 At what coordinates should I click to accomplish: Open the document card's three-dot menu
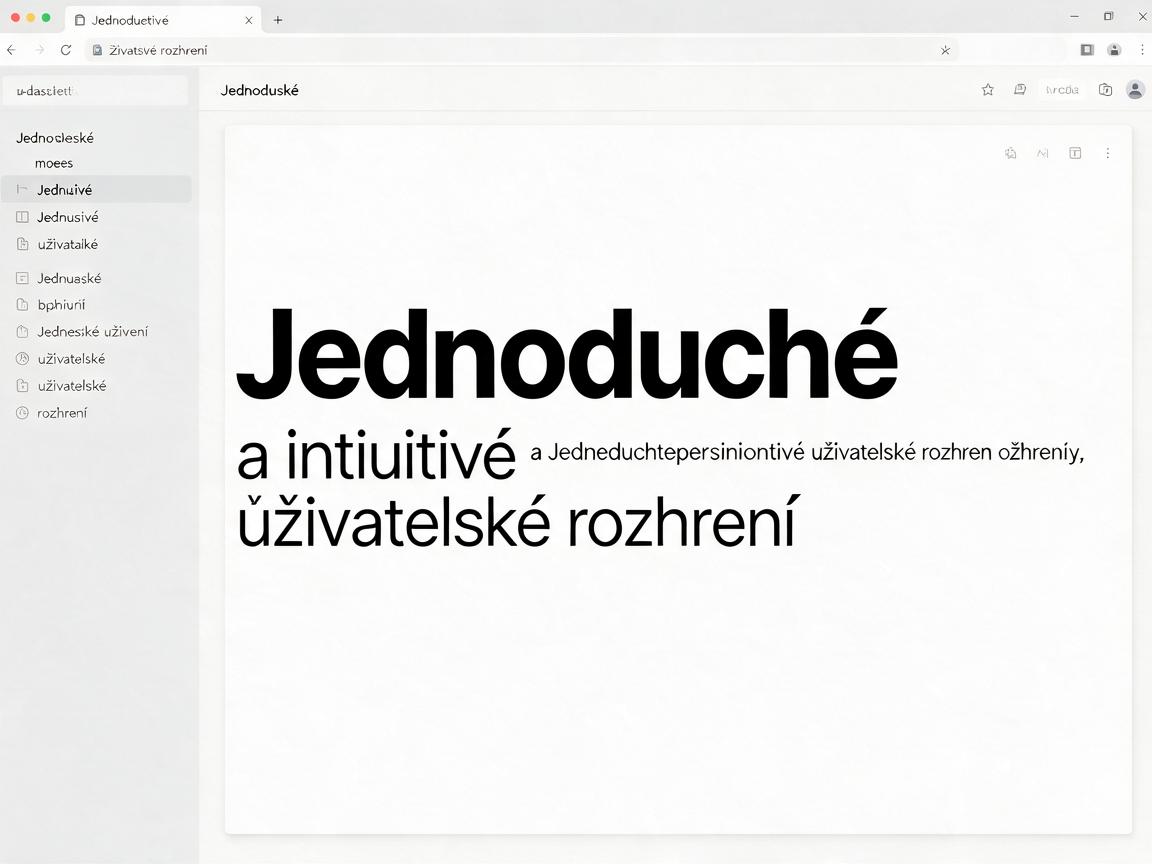pyautogui.click(x=1108, y=153)
